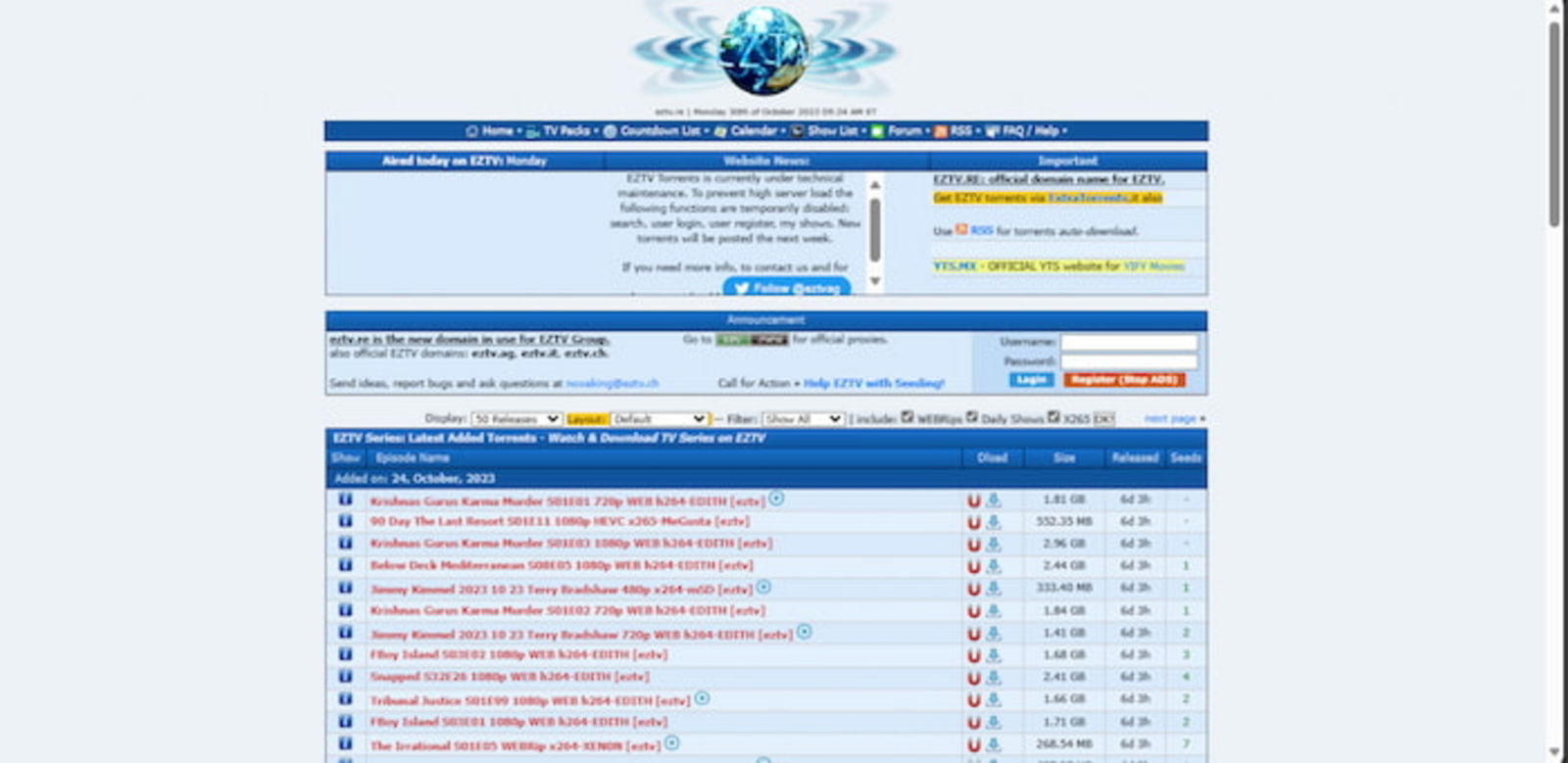
Task: Click the EZTV globe logo
Action: click(764, 50)
